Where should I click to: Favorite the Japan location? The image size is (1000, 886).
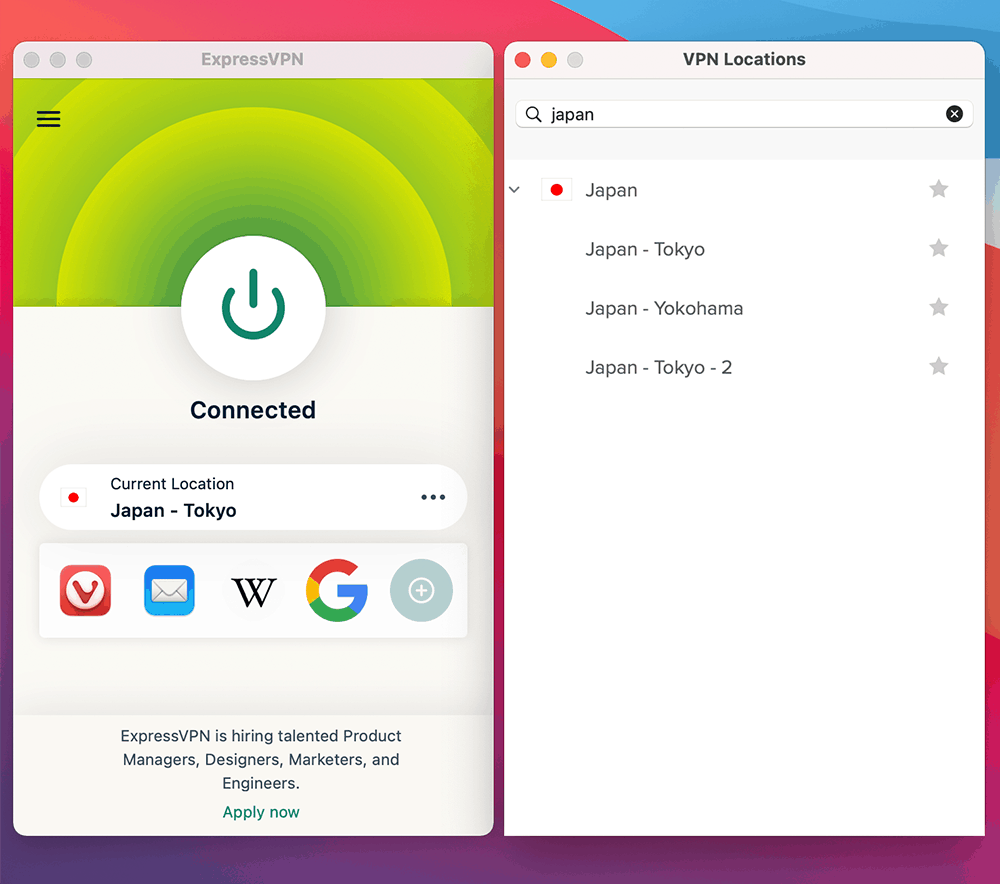(938, 189)
